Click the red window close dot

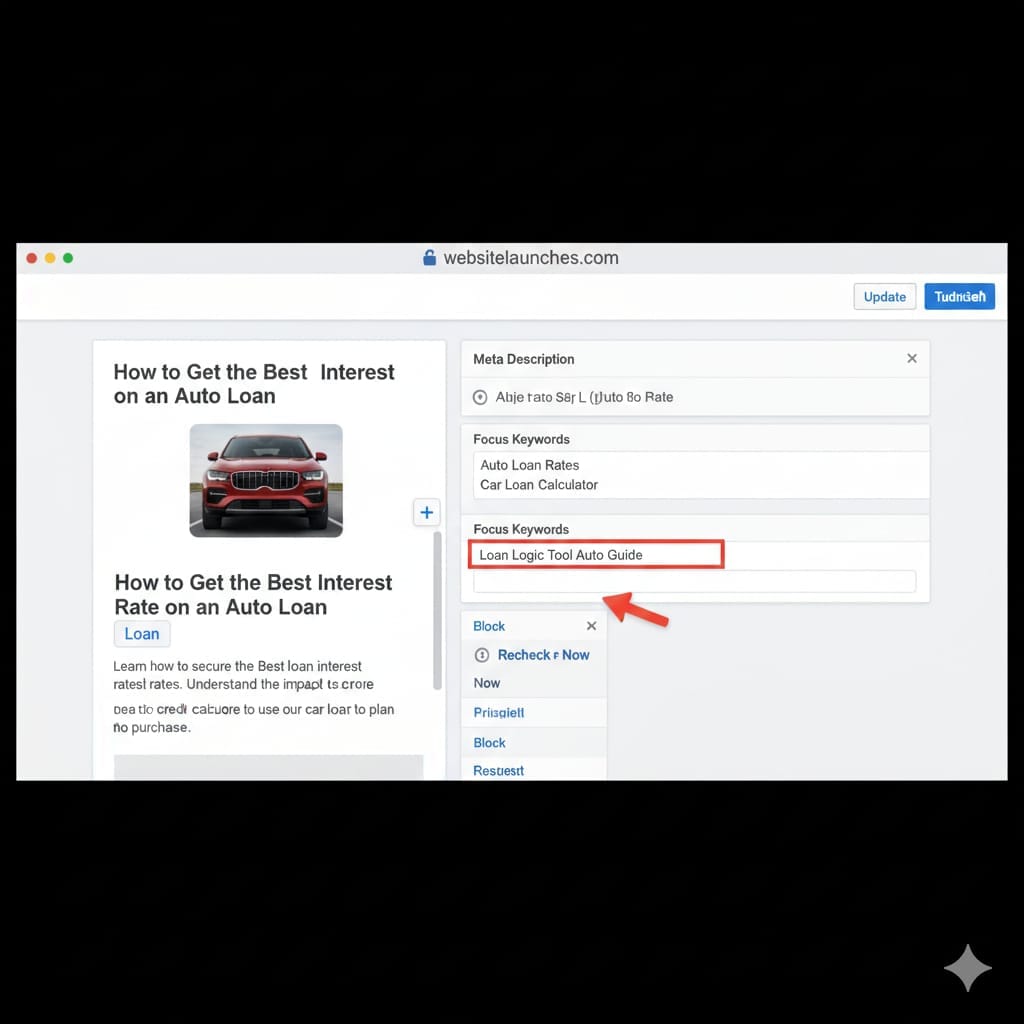pyautogui.click(x=32, y=258)
